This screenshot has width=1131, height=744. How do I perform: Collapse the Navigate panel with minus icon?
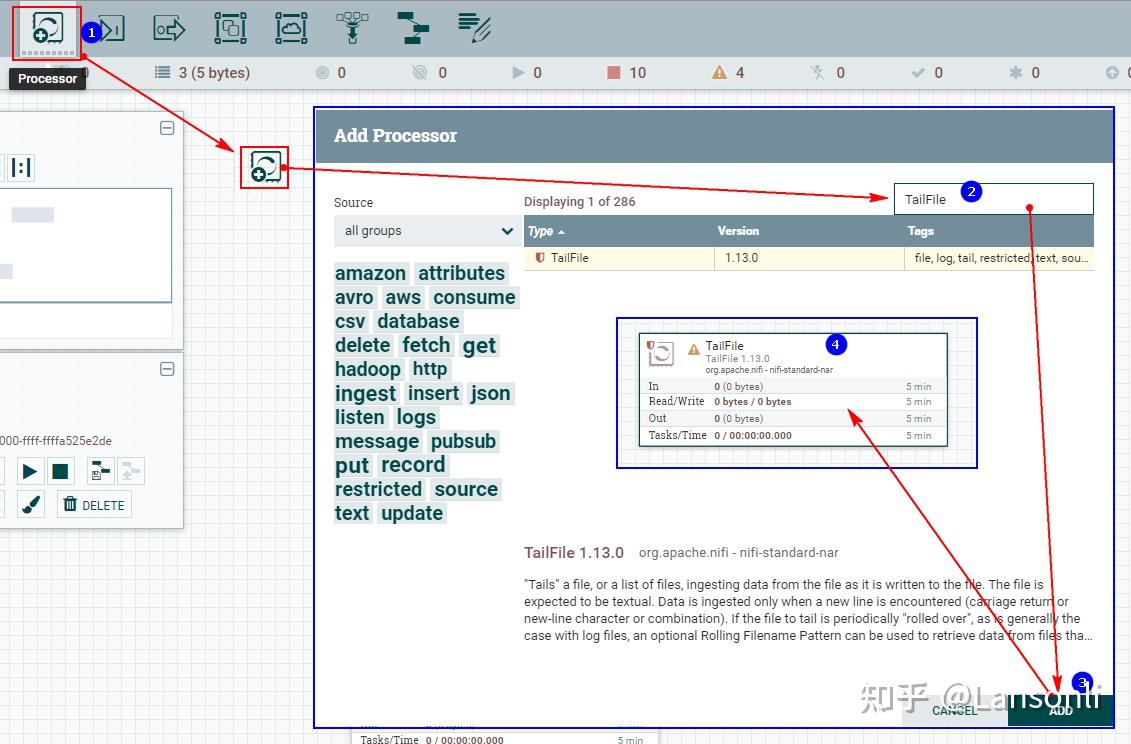tap(167, 128)
